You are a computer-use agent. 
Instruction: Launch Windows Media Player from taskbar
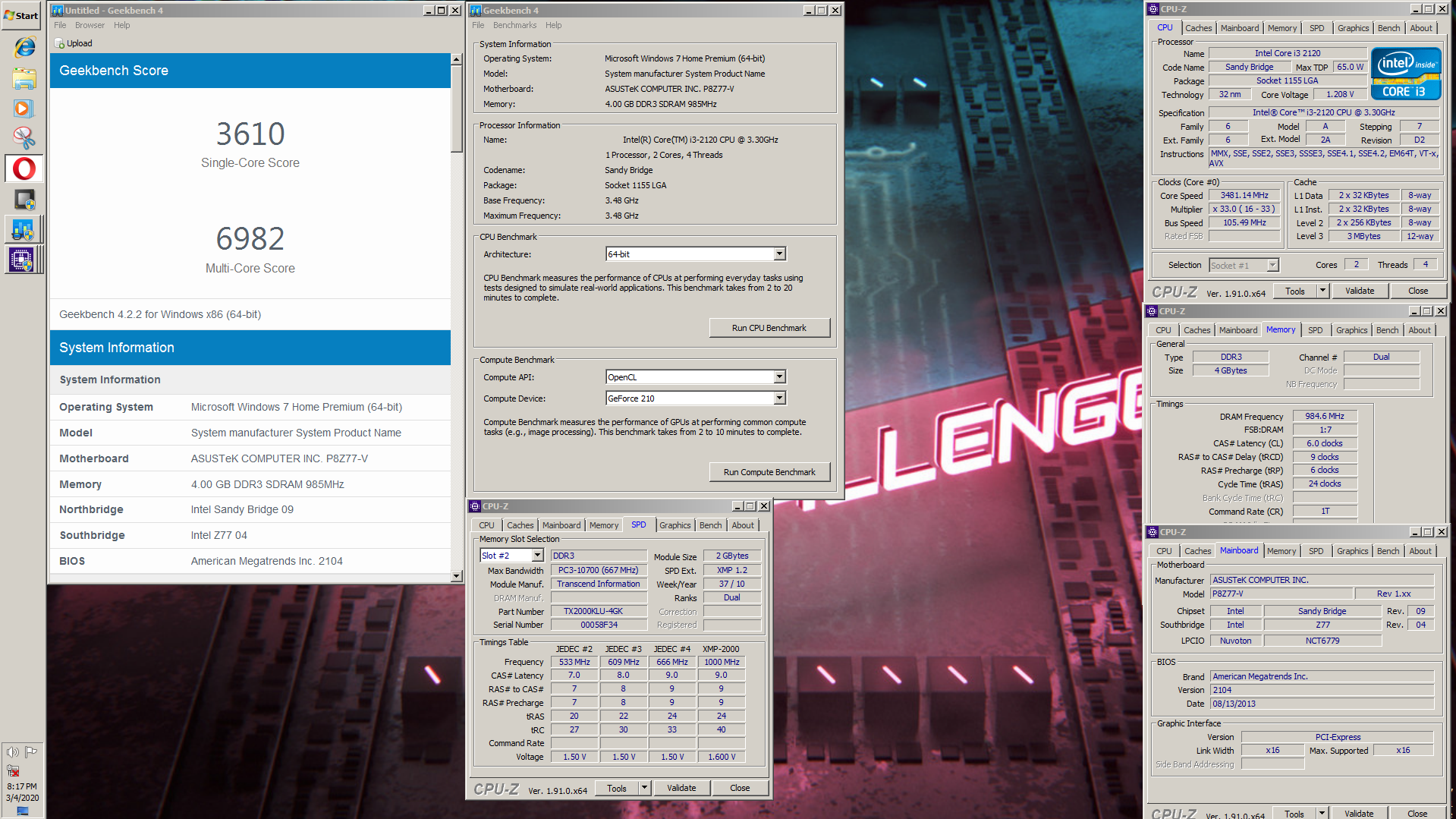[23, 109]
